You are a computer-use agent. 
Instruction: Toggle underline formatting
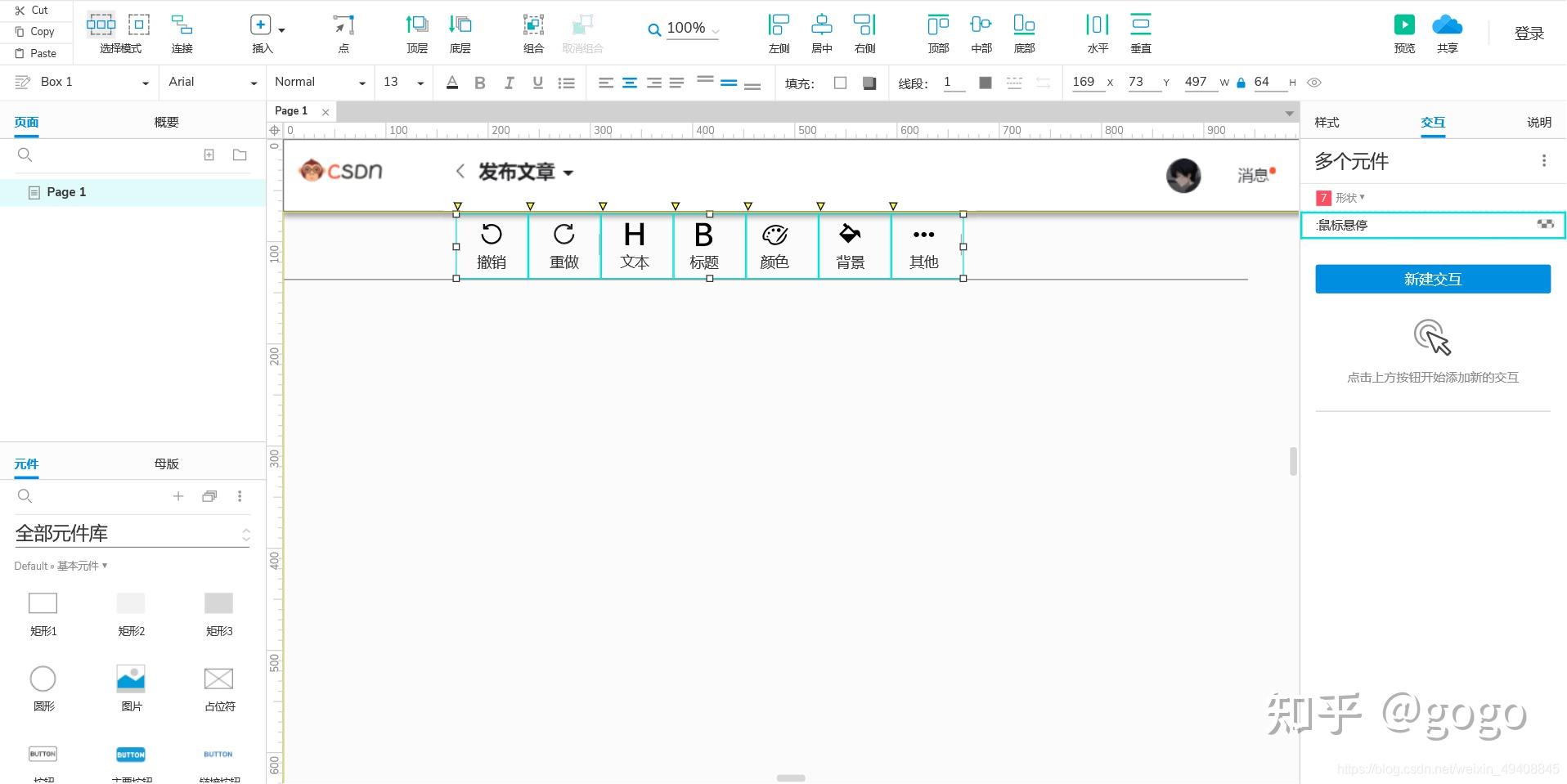[x=537, y=83]
